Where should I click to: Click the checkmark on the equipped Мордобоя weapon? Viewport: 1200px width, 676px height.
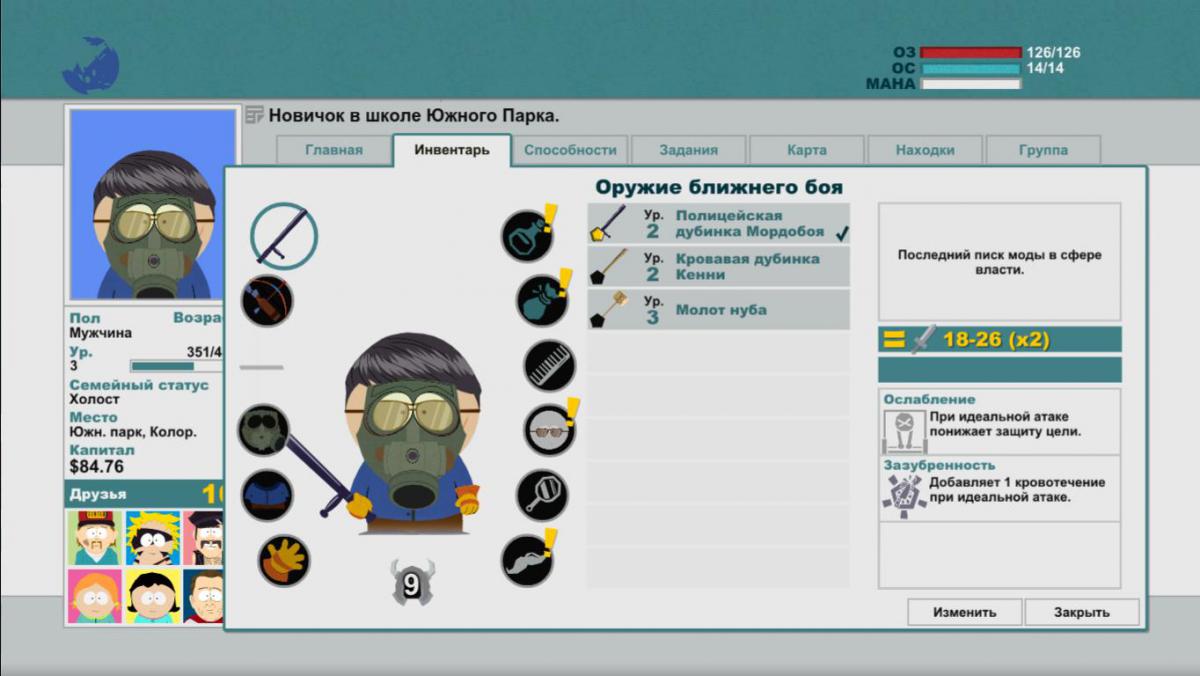[x=842, y=233]
